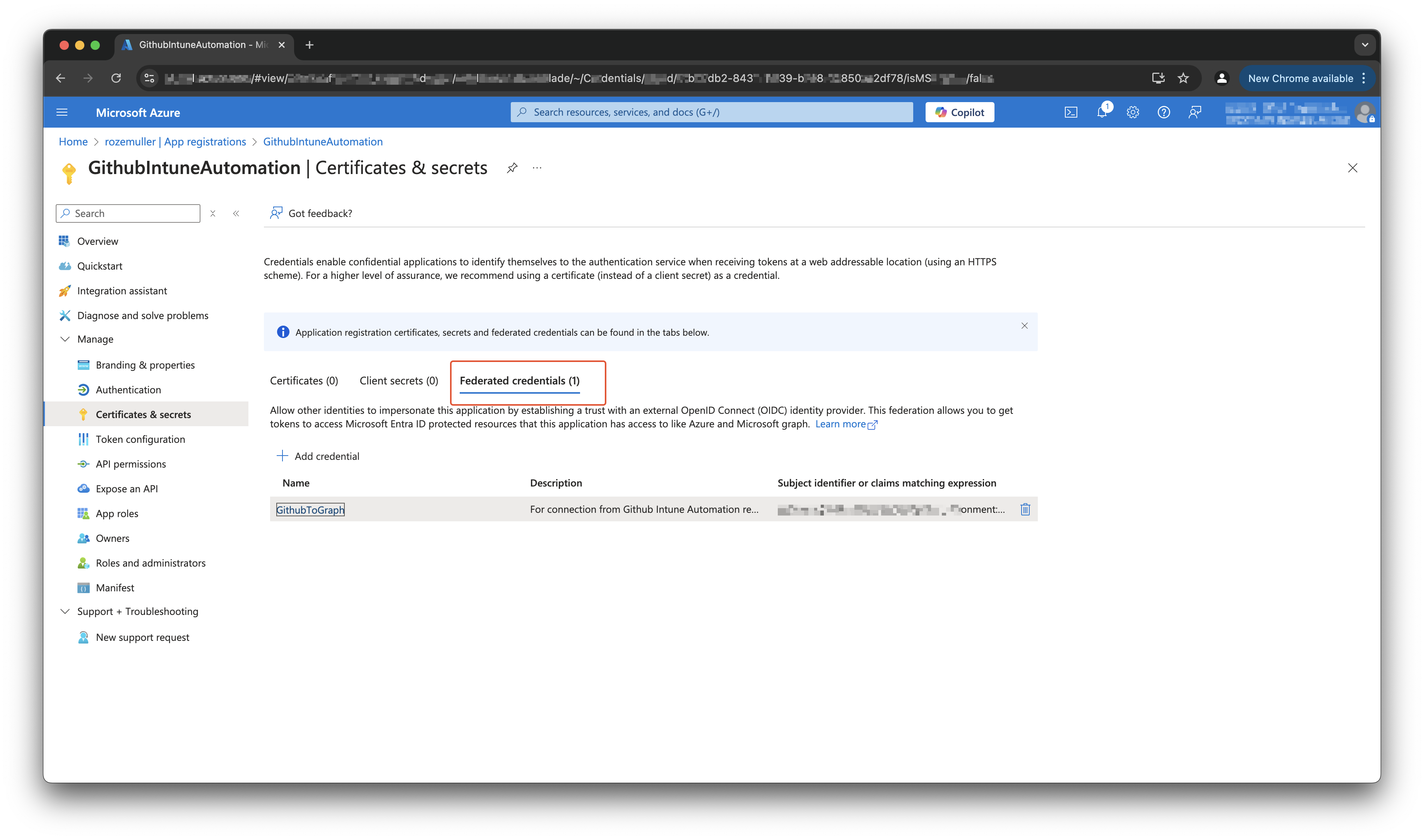Open the Azure portal hamburger menu

(x=62, y=112)
